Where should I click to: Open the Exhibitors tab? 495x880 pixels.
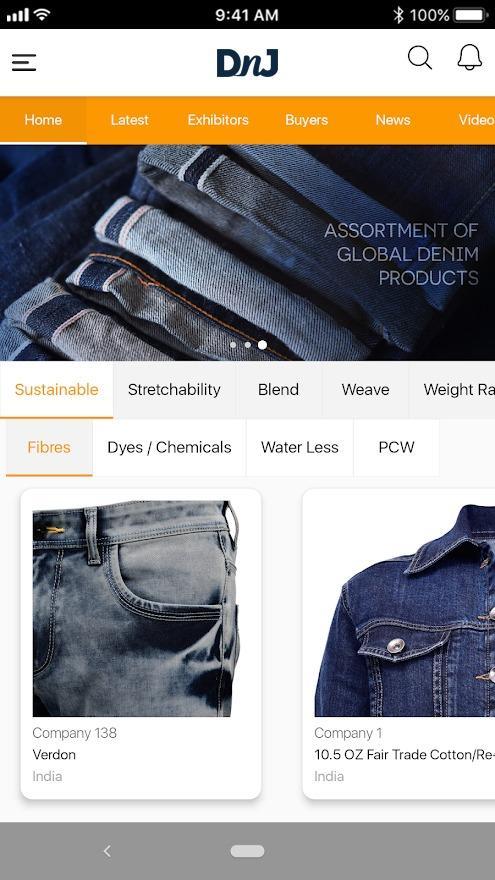(218, 120)
